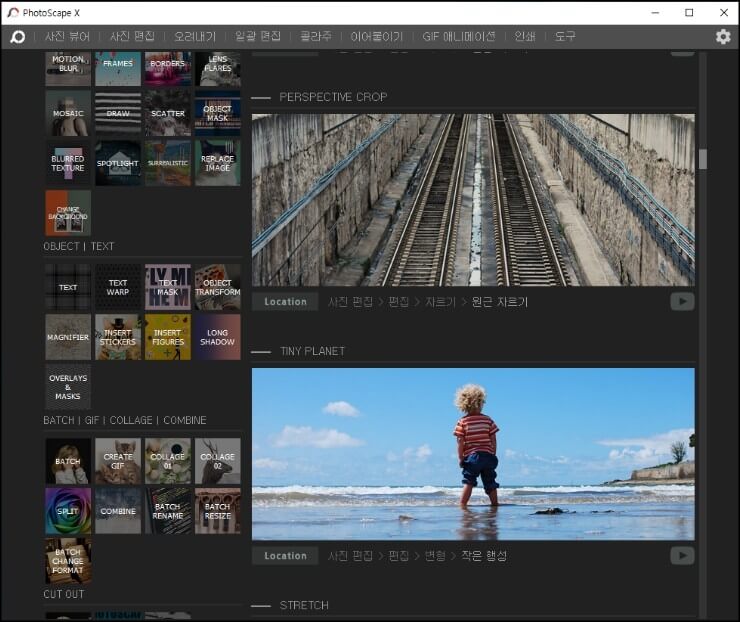The height and width of the screenshot is (622, 740).
Task: Select the 콜라주 tab
Action: coord(316,36)
